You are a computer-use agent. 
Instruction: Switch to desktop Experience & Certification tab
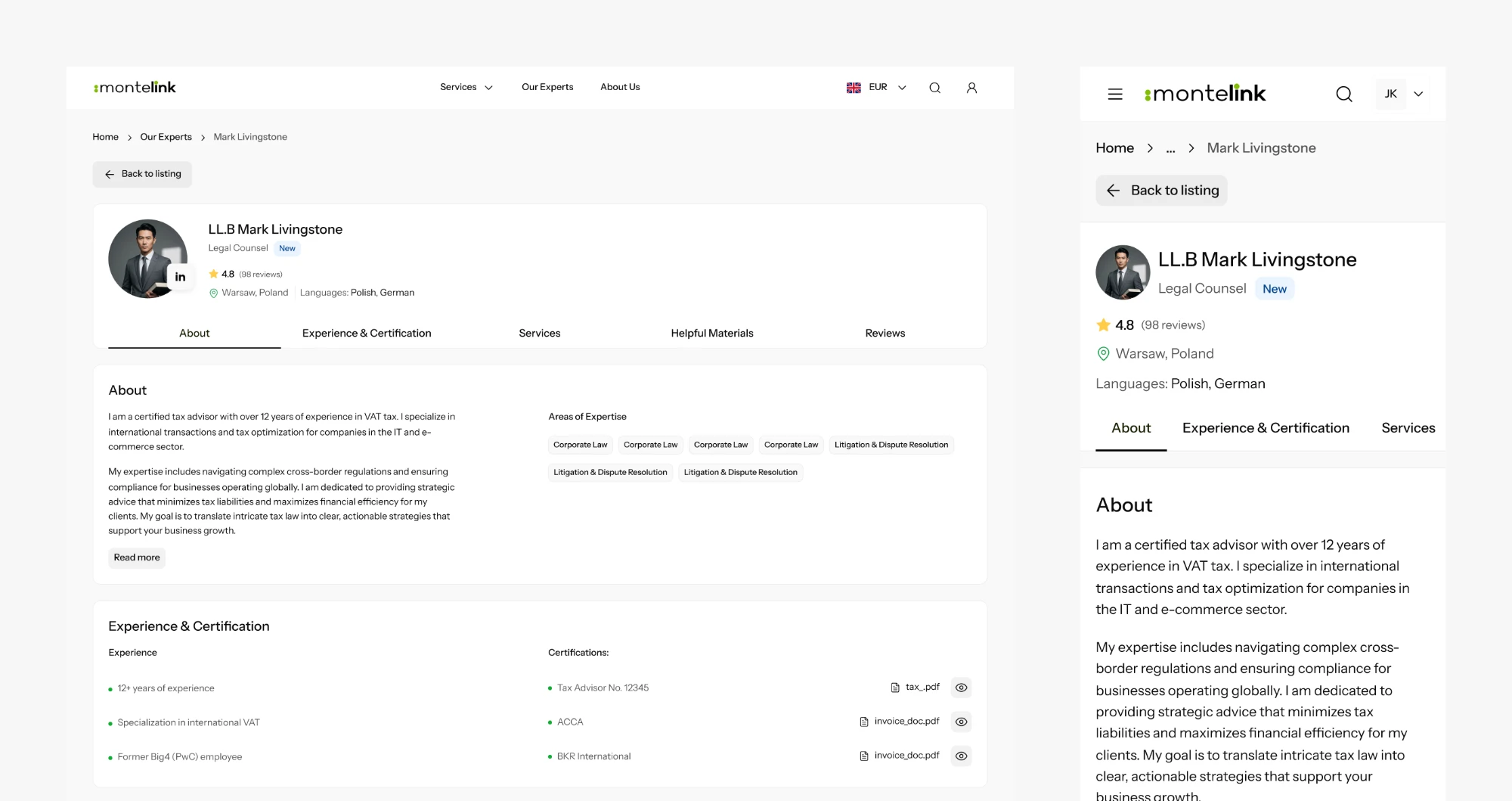click(367, 333)
